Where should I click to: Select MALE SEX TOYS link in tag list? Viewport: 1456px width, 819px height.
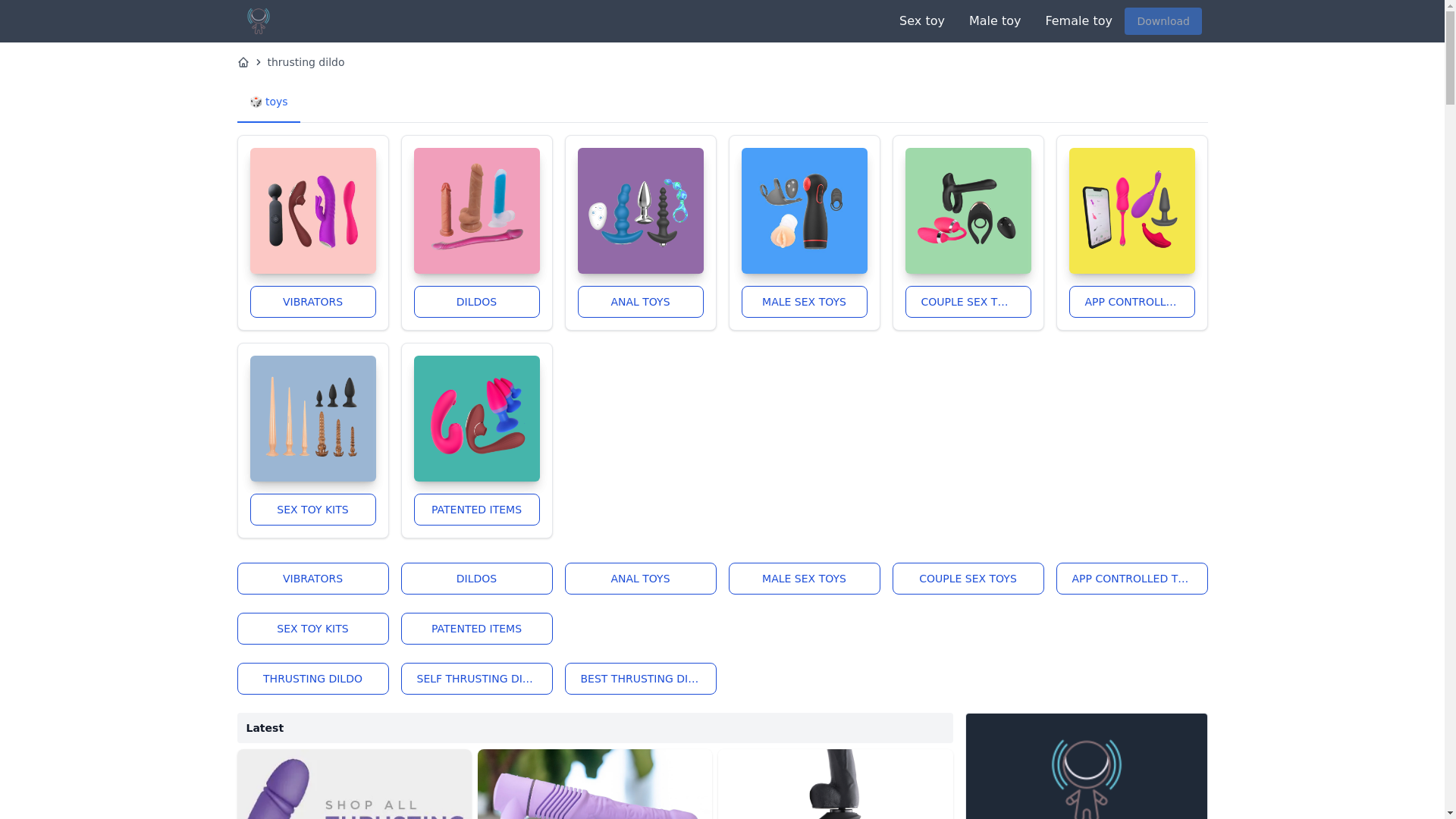(804, 579)
